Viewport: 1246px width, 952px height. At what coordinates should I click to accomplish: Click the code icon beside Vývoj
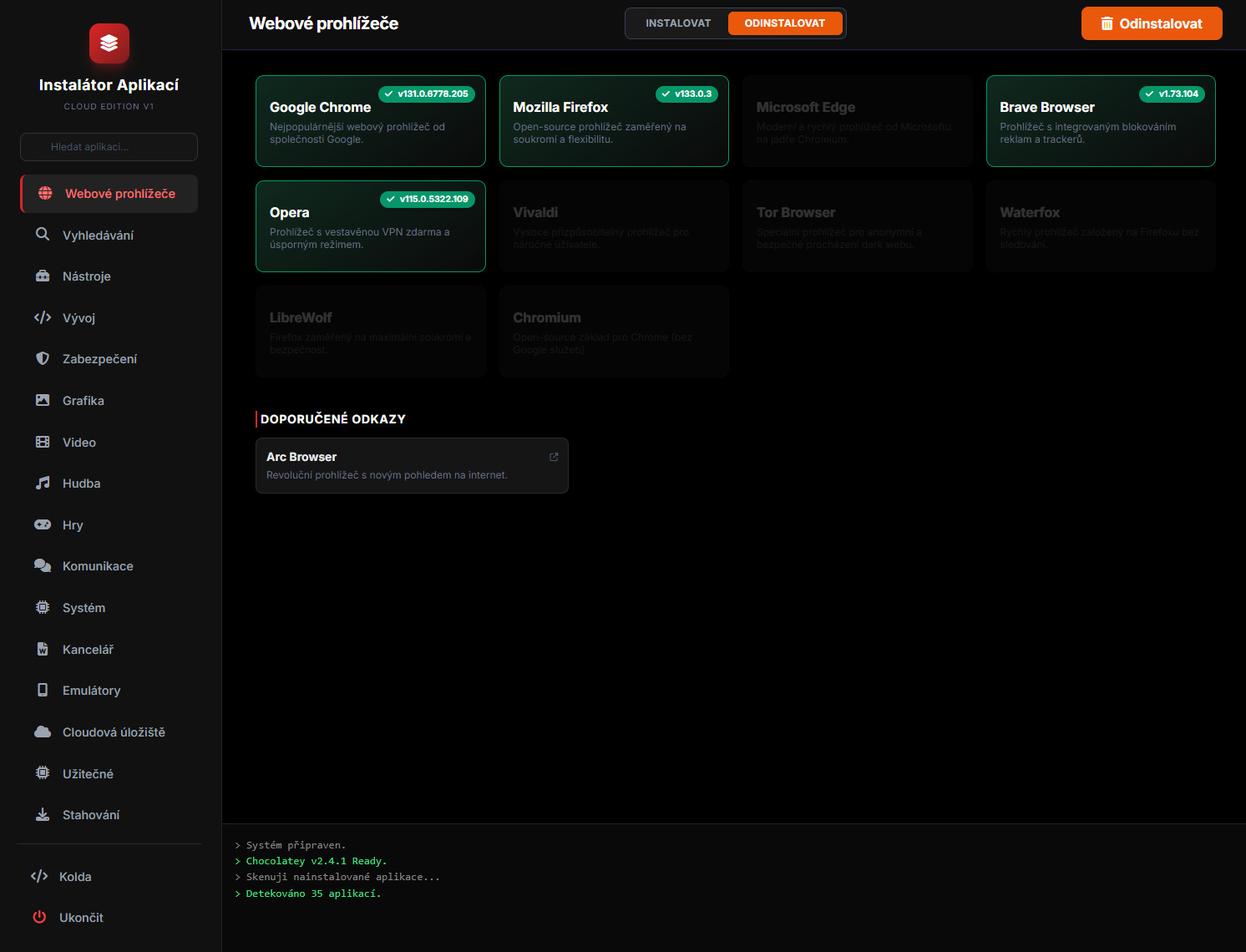43,317
